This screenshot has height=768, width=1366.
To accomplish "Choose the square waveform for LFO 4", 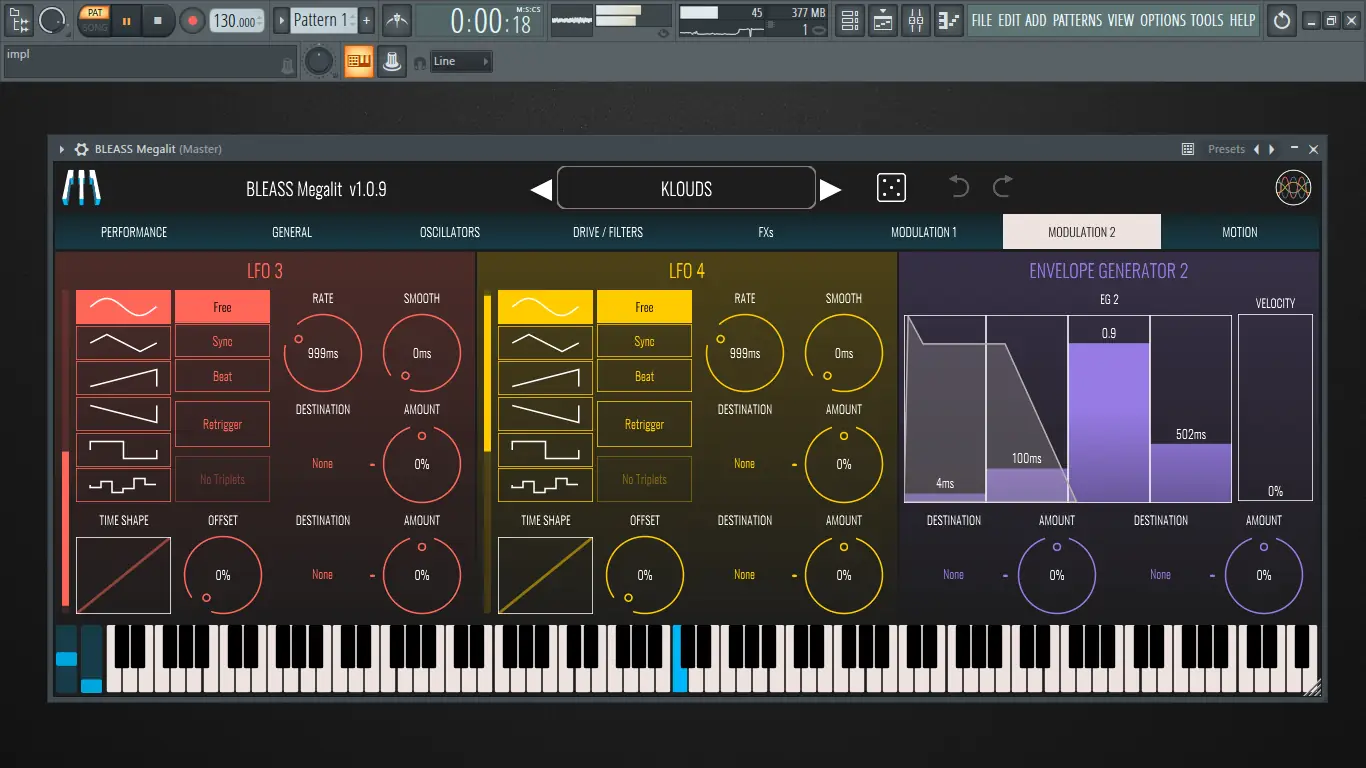I will coord(545,448).
